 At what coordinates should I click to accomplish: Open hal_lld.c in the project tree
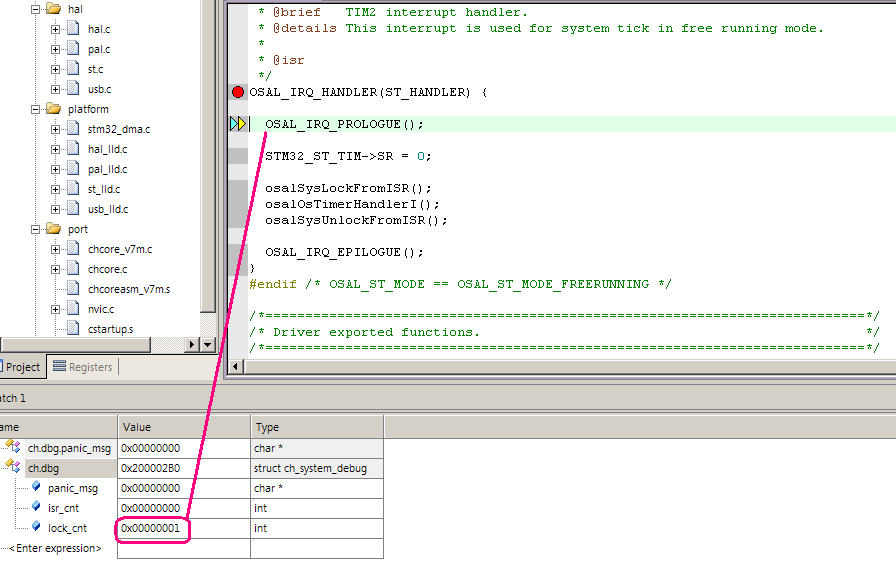pos(107,149)
